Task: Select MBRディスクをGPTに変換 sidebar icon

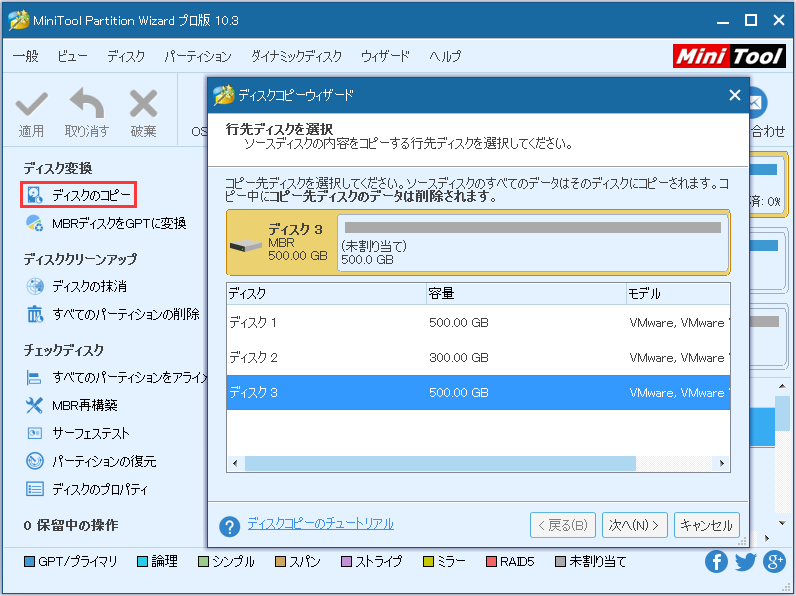Action: pos(35,223)
